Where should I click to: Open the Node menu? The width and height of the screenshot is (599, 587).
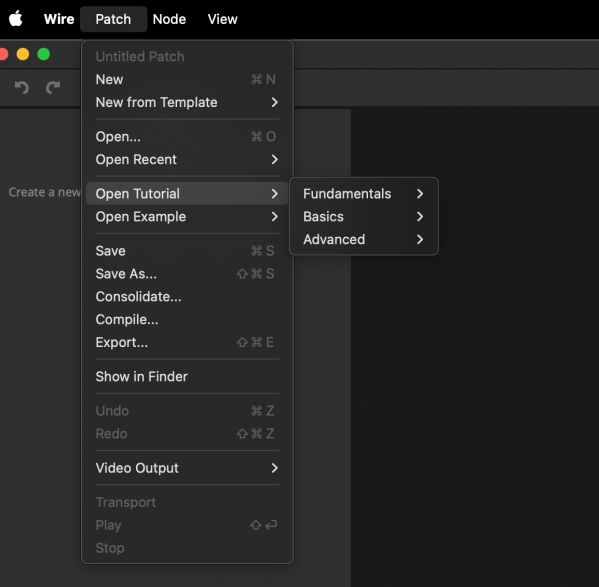[169, 19]
